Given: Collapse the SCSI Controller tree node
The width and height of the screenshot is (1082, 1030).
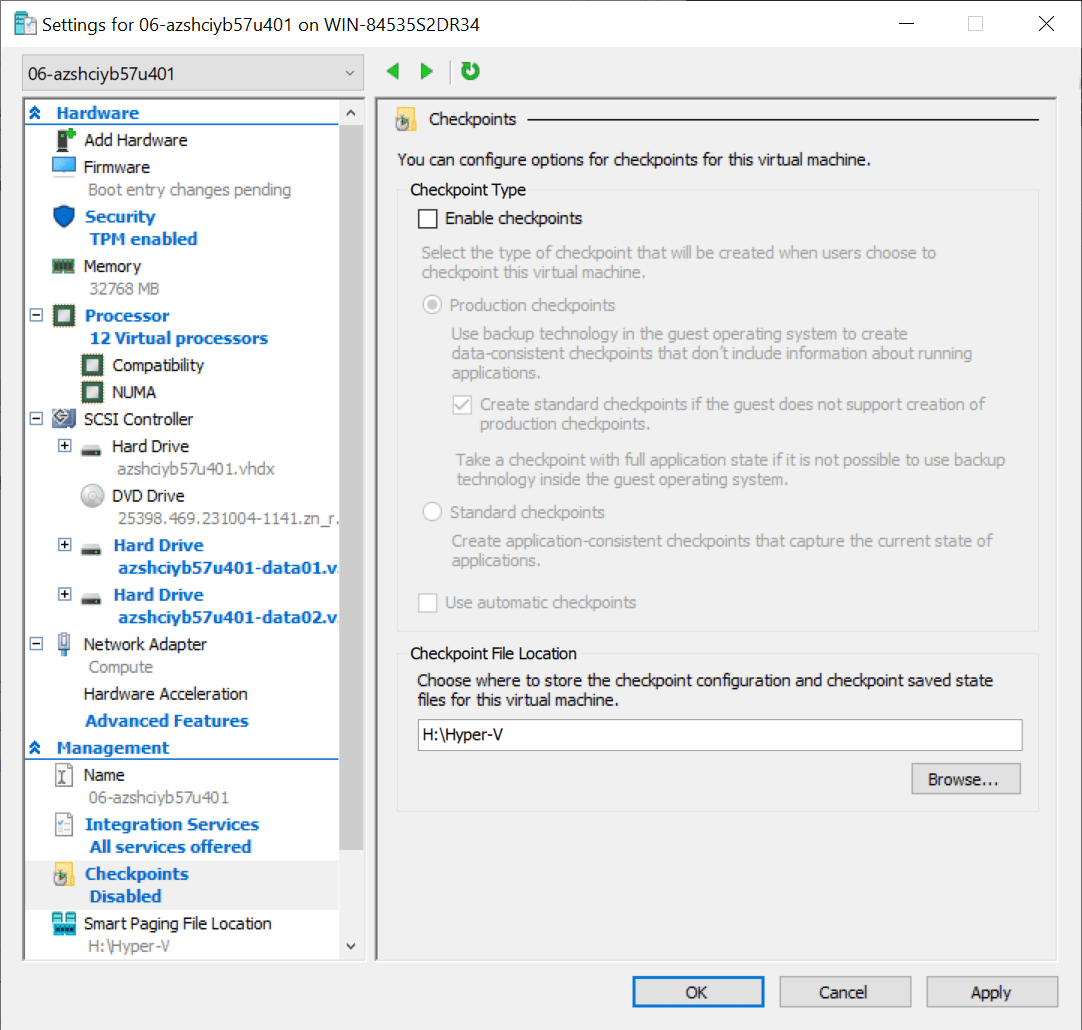Looking at the screenshot, I should pos(37,418).
